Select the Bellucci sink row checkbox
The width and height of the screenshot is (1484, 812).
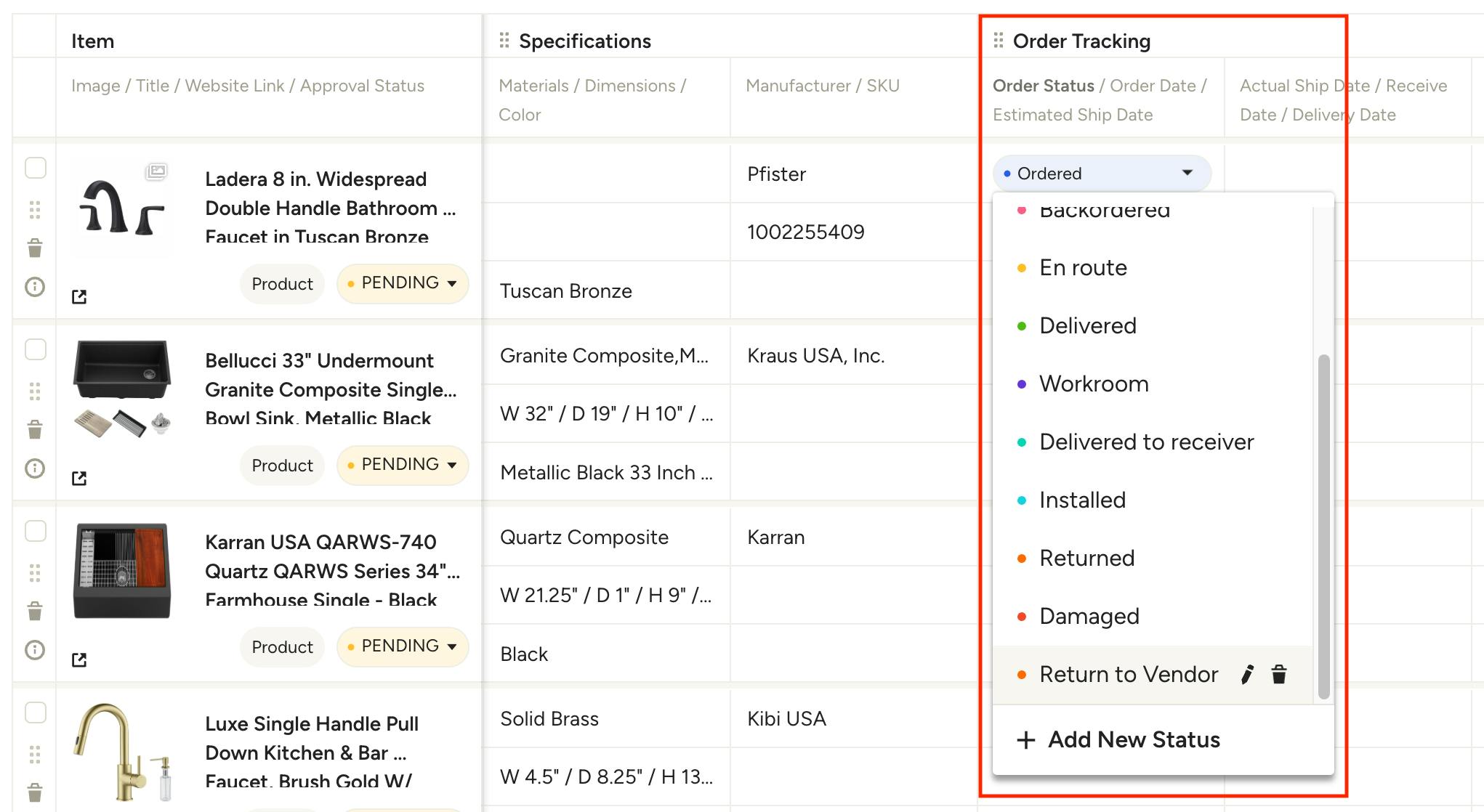36,350
